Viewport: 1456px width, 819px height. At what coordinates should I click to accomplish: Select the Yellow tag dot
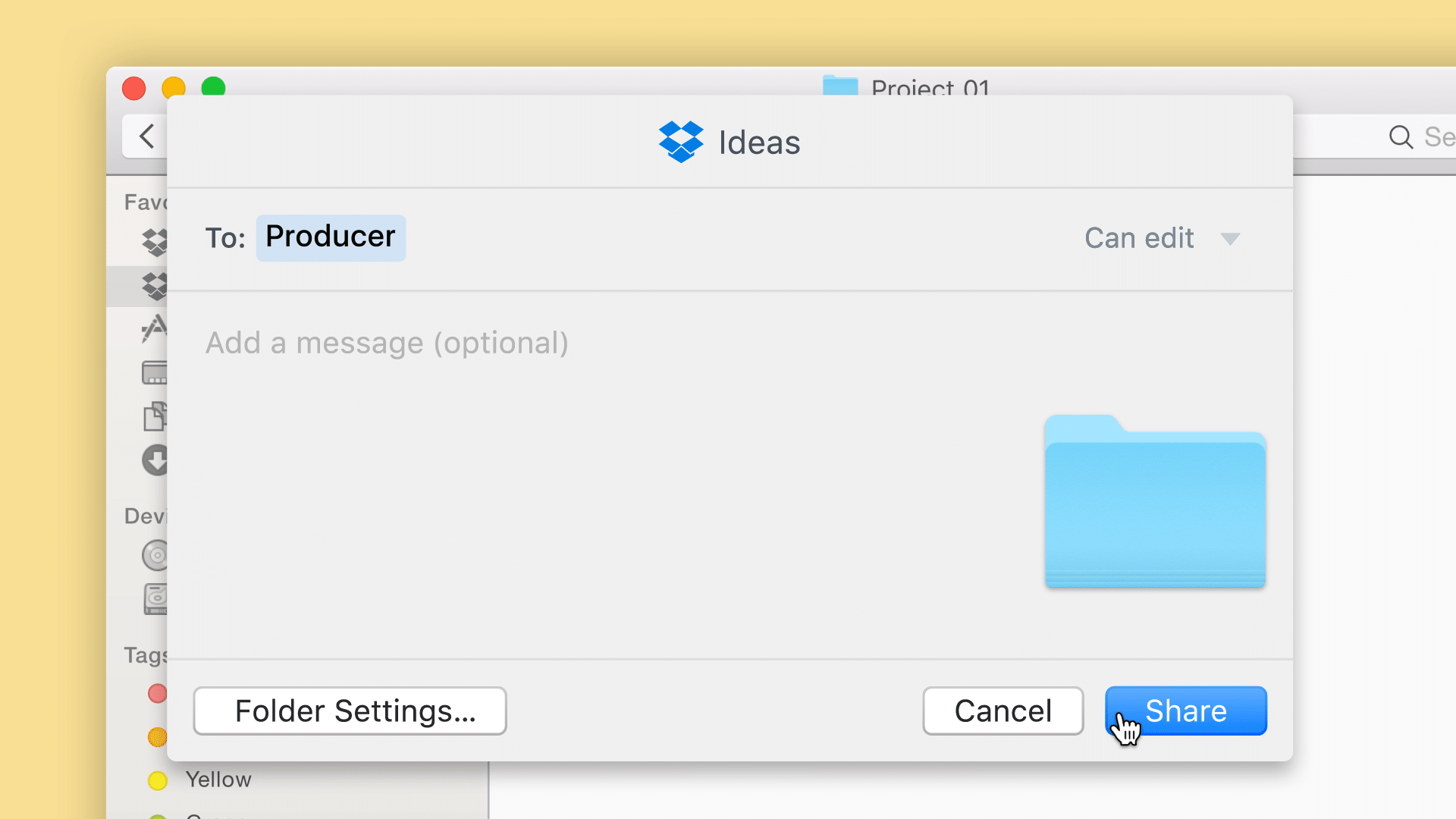point(158,780)
